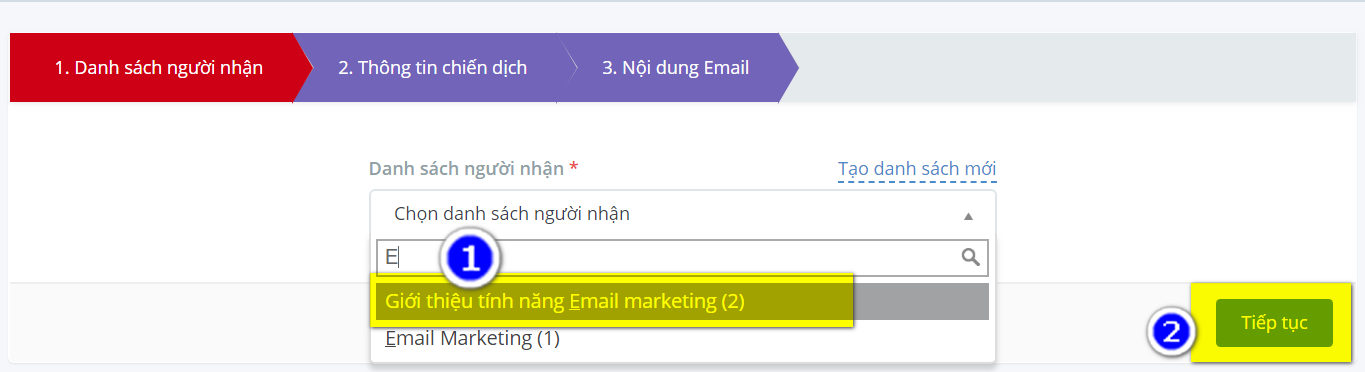1365x372 pixels.
Task: Open step 1 Danh sách người nhận
Action: tap(158, 68)
